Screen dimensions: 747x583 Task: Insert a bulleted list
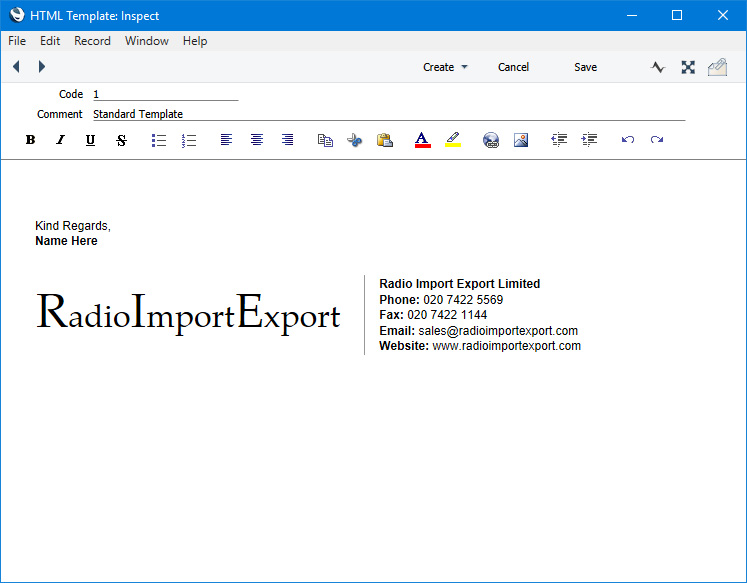coord(159,140)
